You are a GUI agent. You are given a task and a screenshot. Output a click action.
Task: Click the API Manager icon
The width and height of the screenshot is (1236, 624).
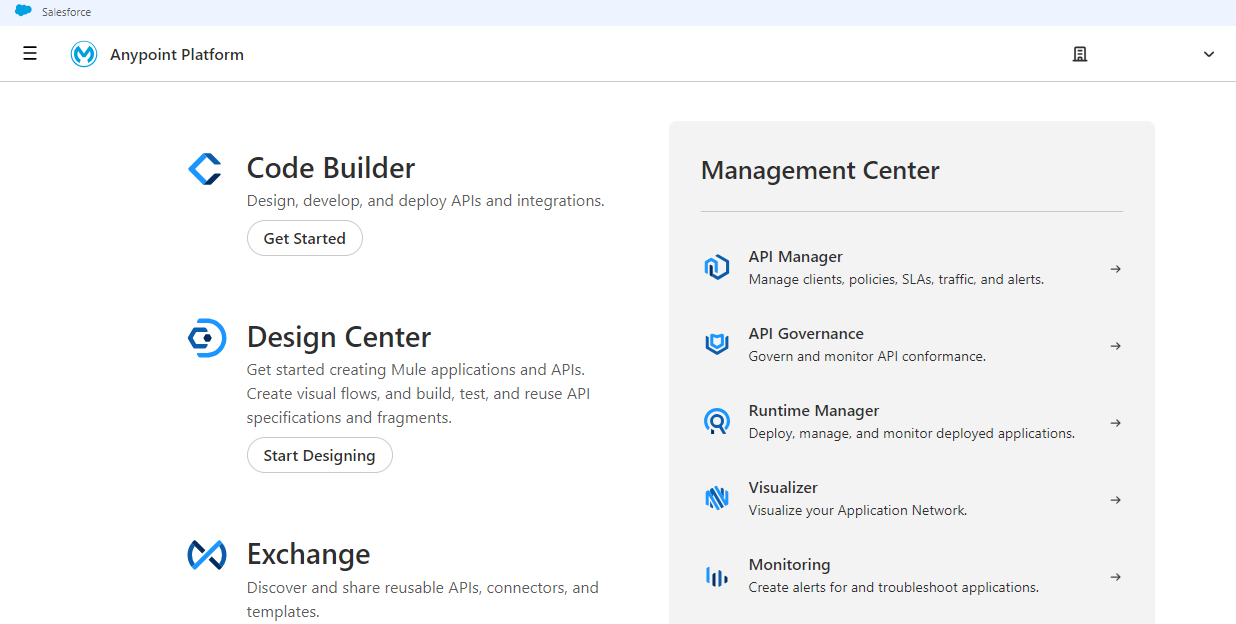717,267
